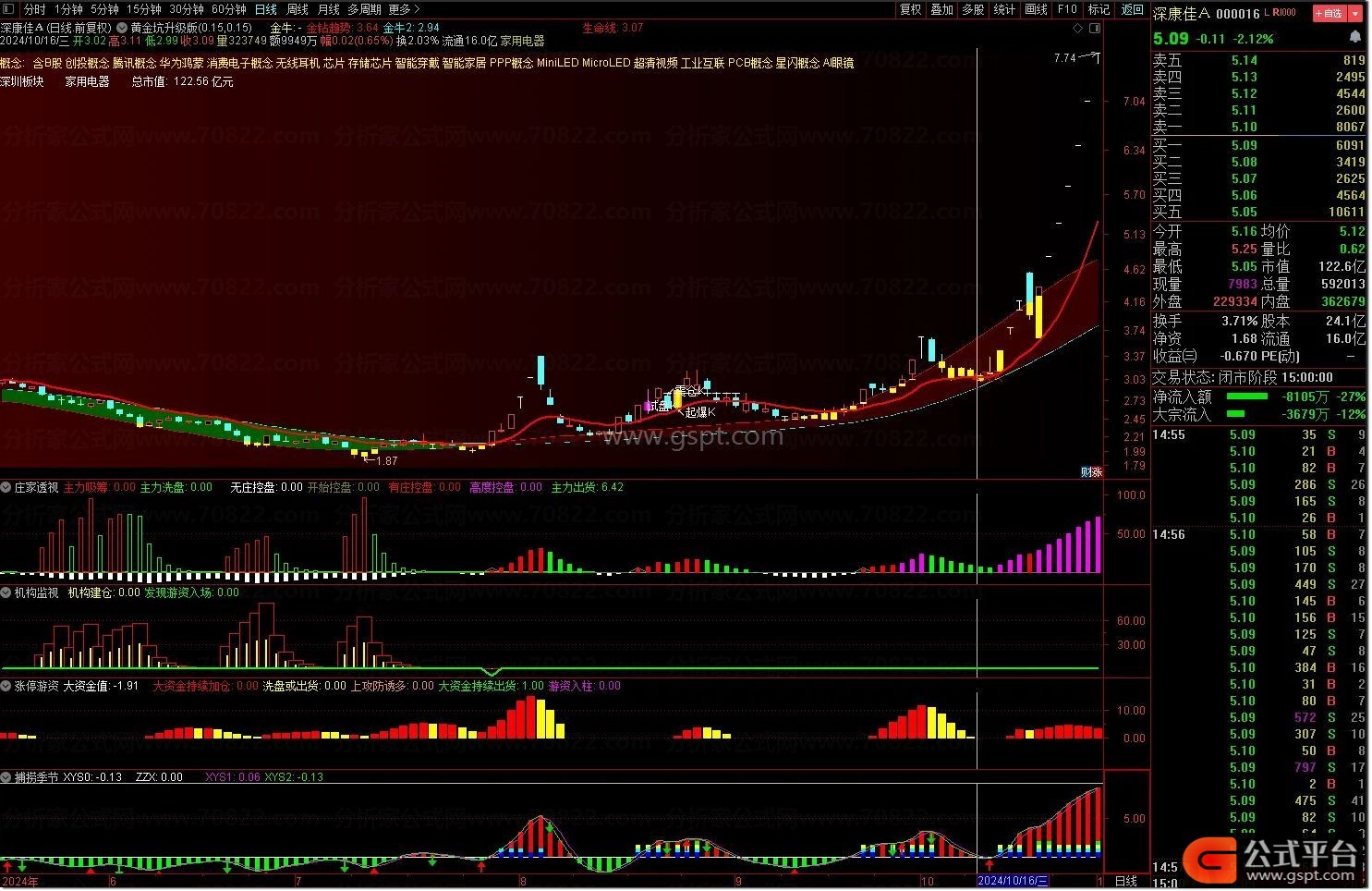Open the 存储芯片 concept link

coord(370,63)
